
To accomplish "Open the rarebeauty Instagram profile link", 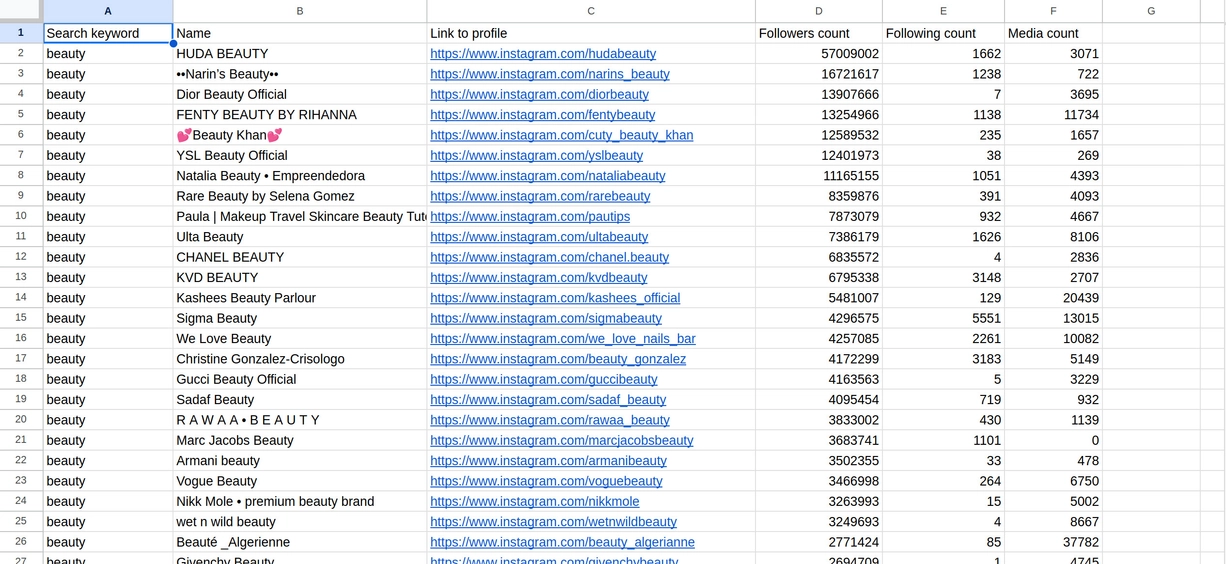I will click(540, 196).
